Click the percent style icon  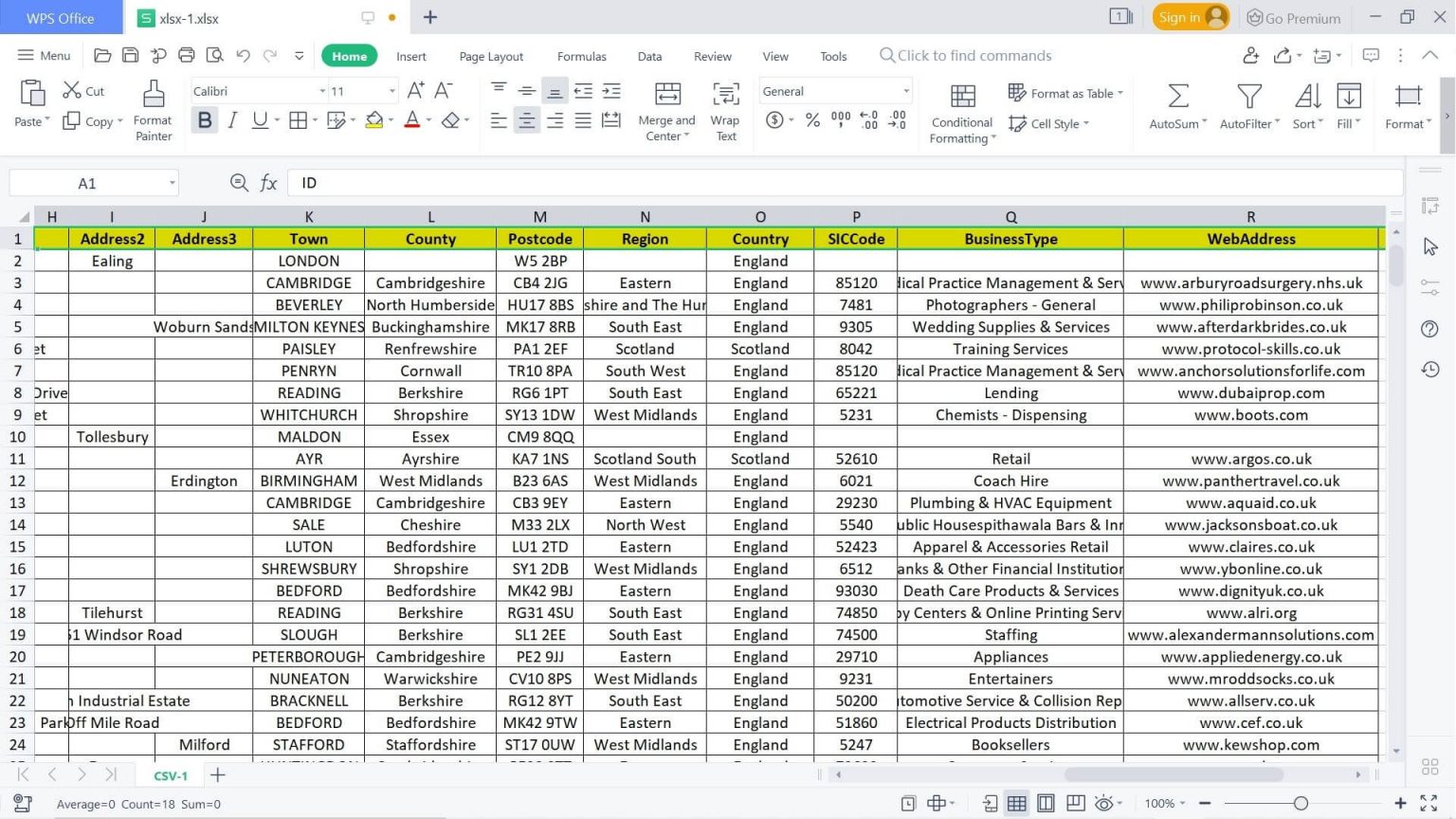(x=811, y=119)
